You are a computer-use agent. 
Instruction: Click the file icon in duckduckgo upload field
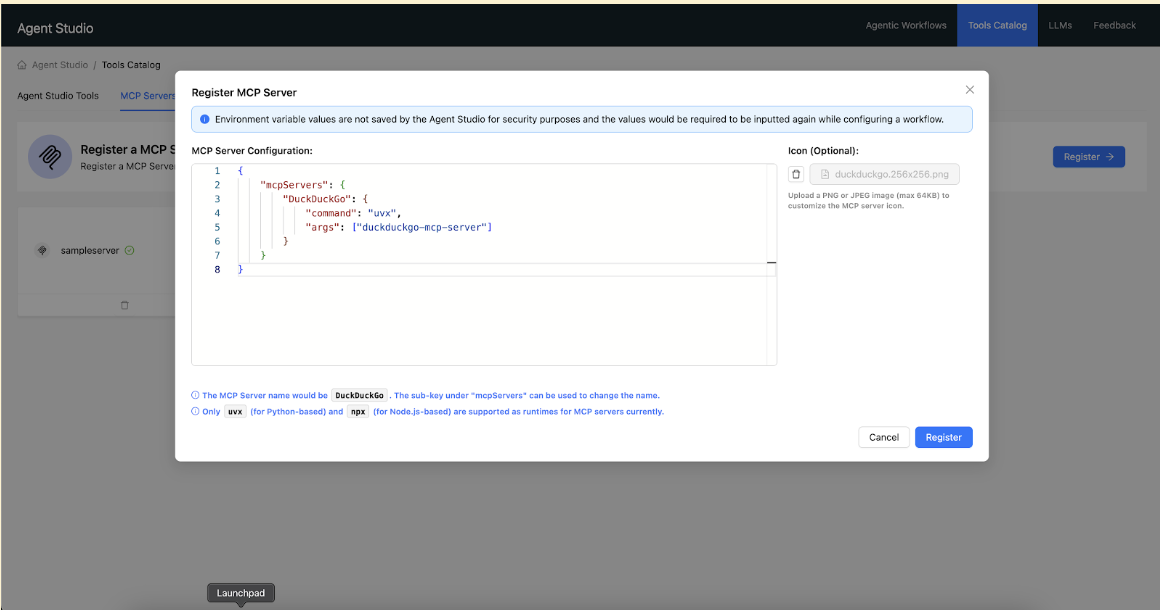(x=825, y=174)
